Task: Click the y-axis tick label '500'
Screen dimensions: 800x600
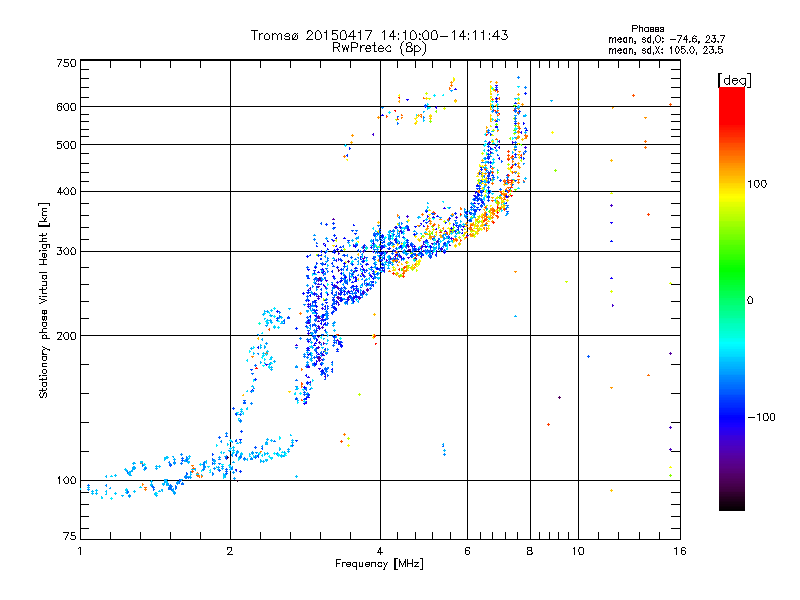Action: (x=66, y=145)
